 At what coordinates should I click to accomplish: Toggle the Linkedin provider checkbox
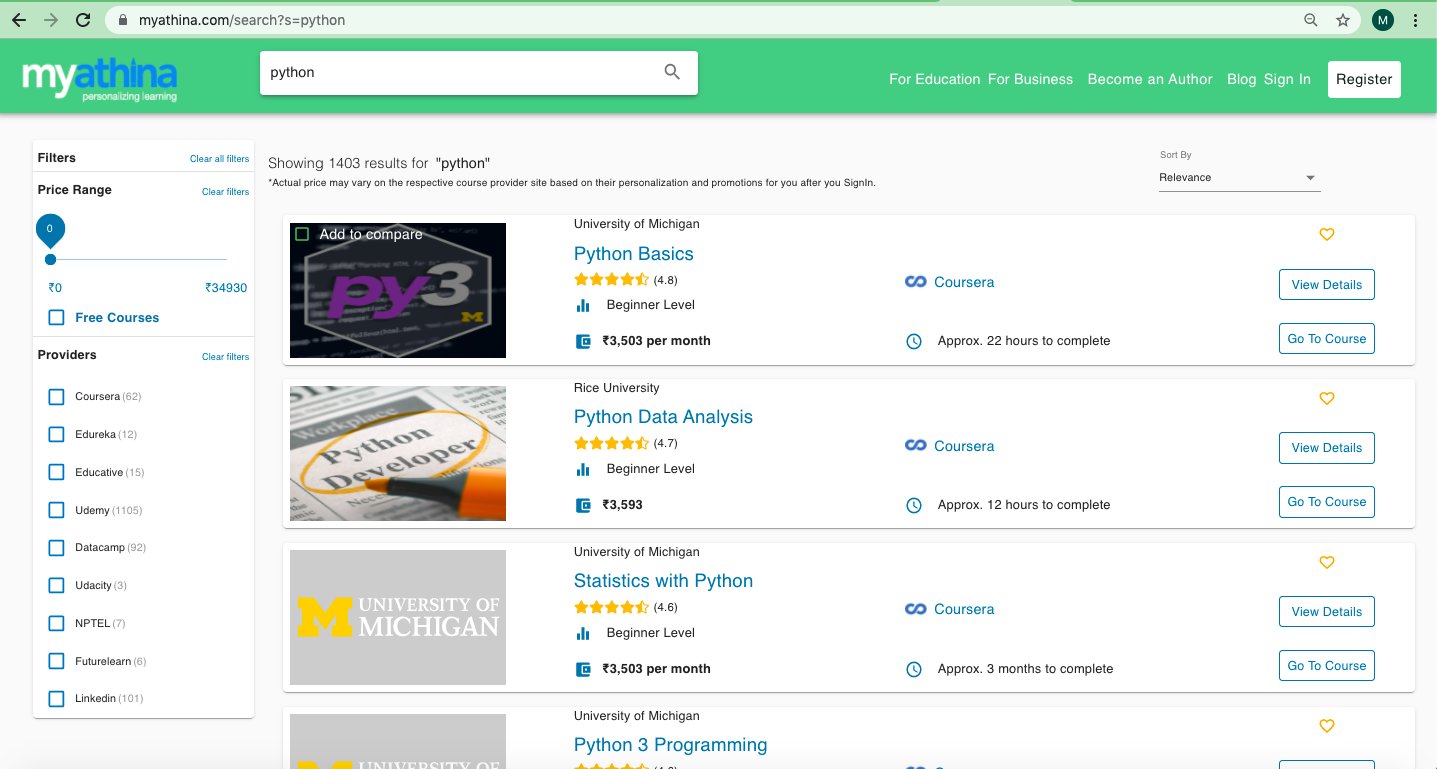57,698
